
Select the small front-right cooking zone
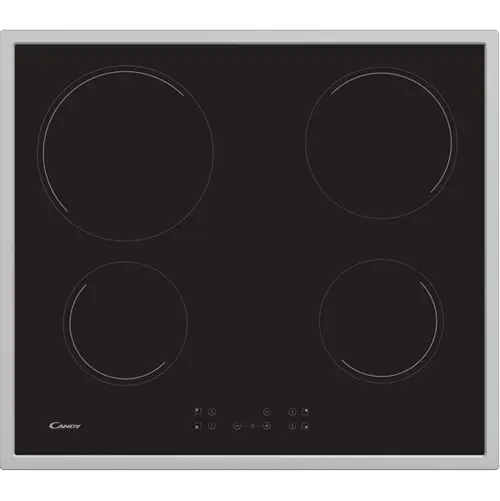381,321
